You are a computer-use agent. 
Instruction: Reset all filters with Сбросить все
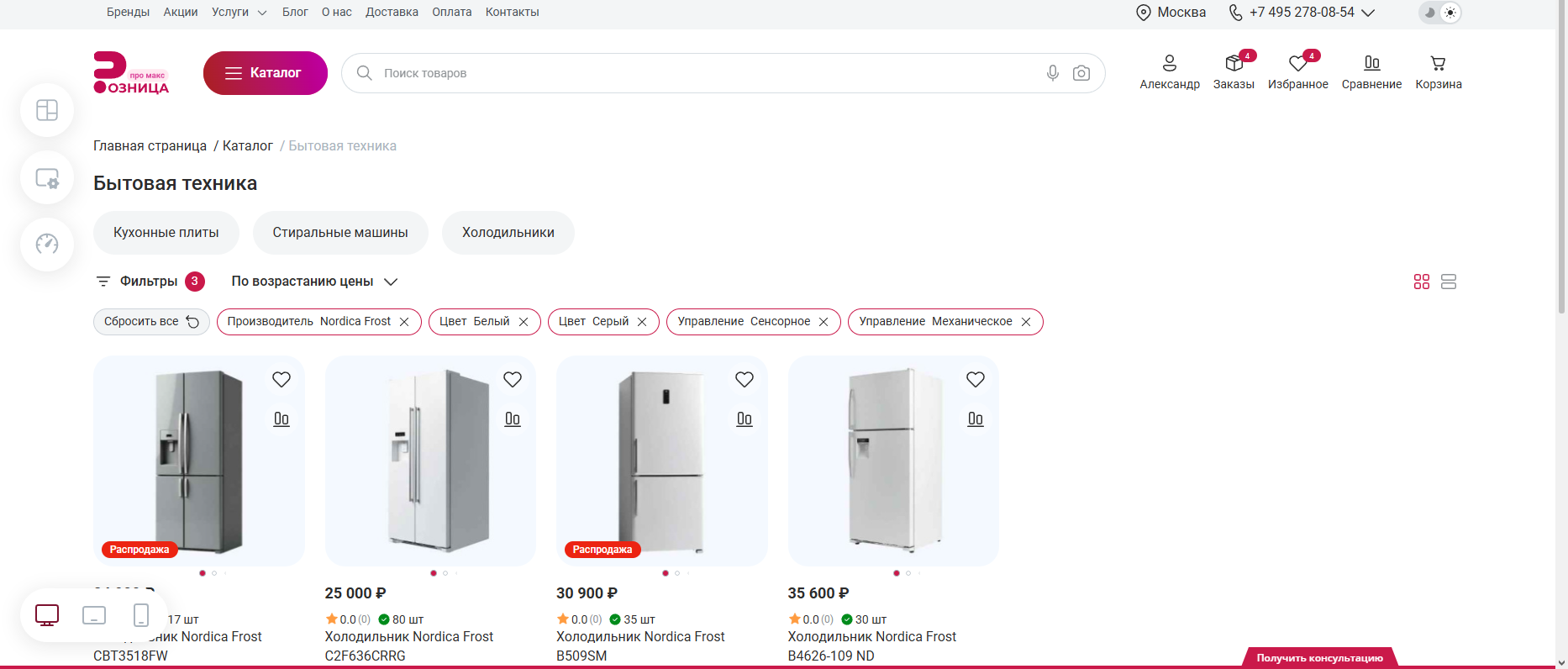[x=151, y=322]
